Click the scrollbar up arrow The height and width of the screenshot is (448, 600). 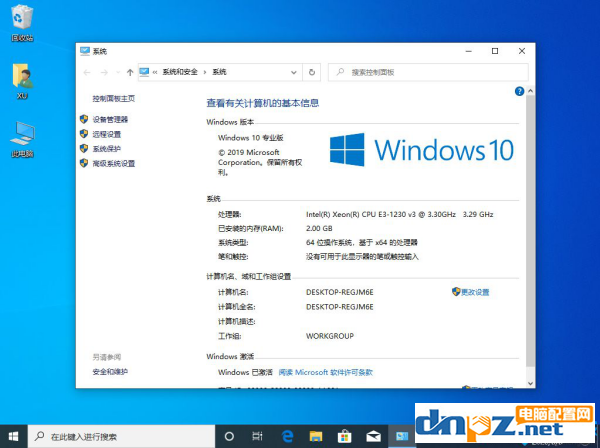click(530, 91)
